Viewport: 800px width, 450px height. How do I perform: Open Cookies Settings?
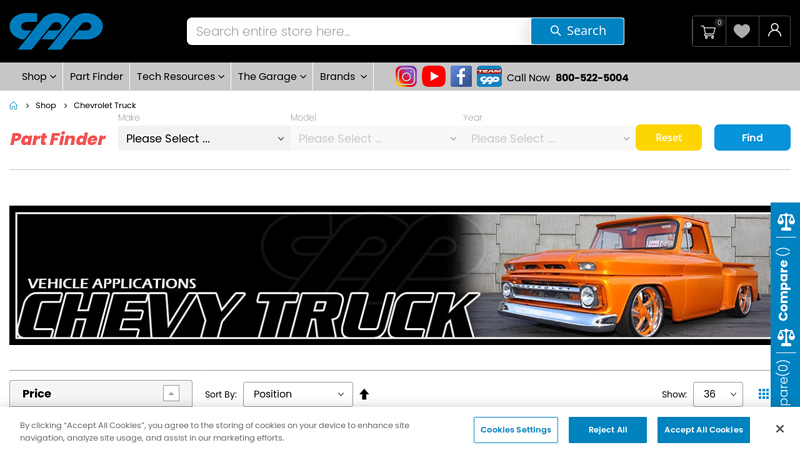[515, 430]
